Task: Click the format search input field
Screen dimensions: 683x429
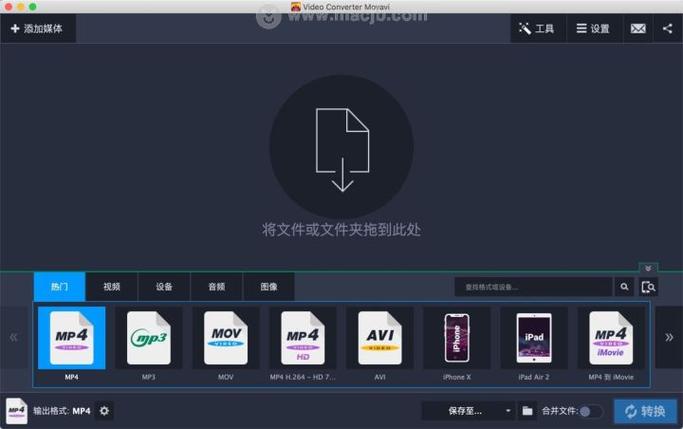Action: pos(534,287)
